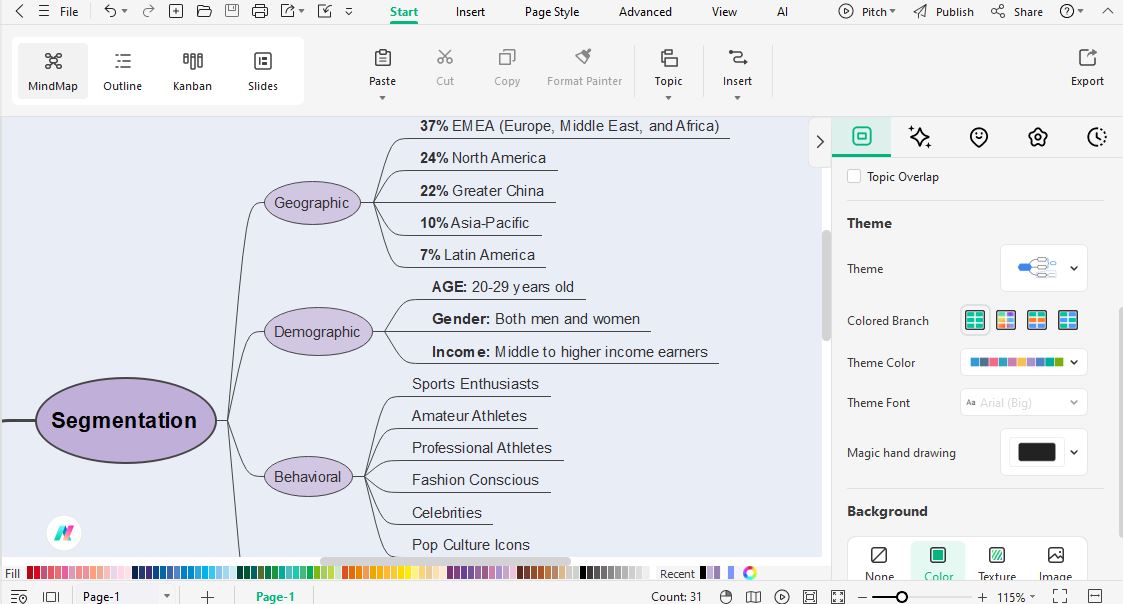Click the Share button

[1016, 11]
